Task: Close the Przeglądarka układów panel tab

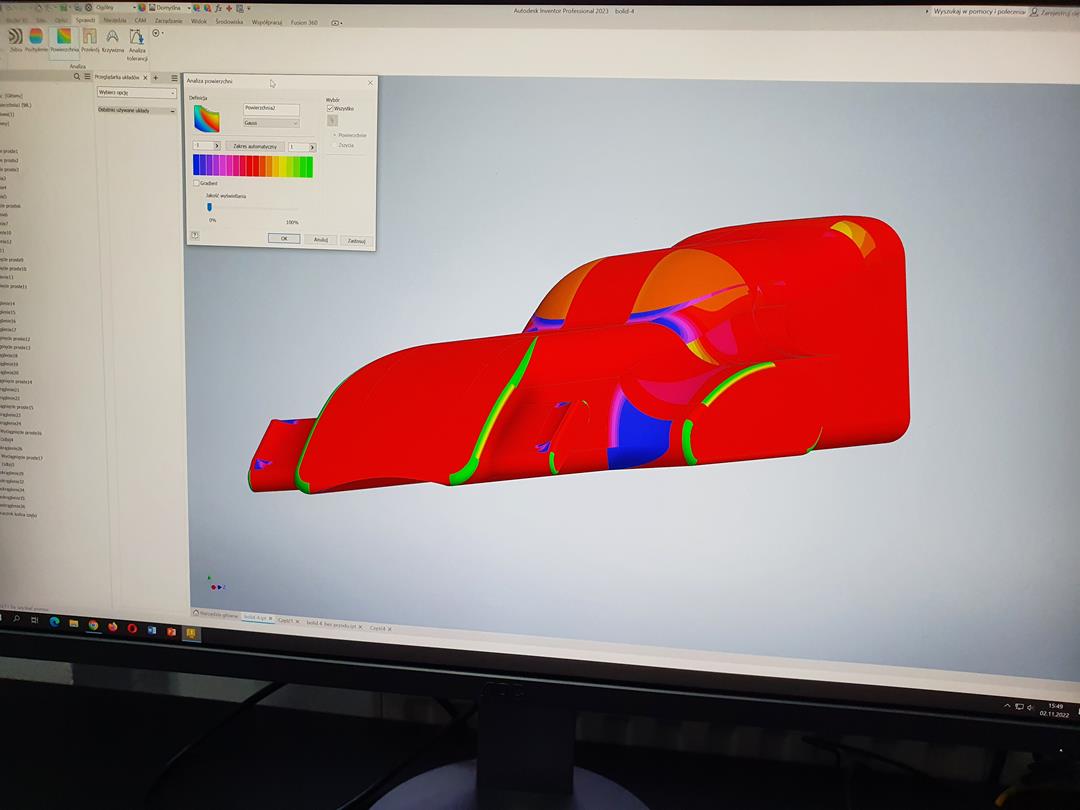Action: click(145, 77)
